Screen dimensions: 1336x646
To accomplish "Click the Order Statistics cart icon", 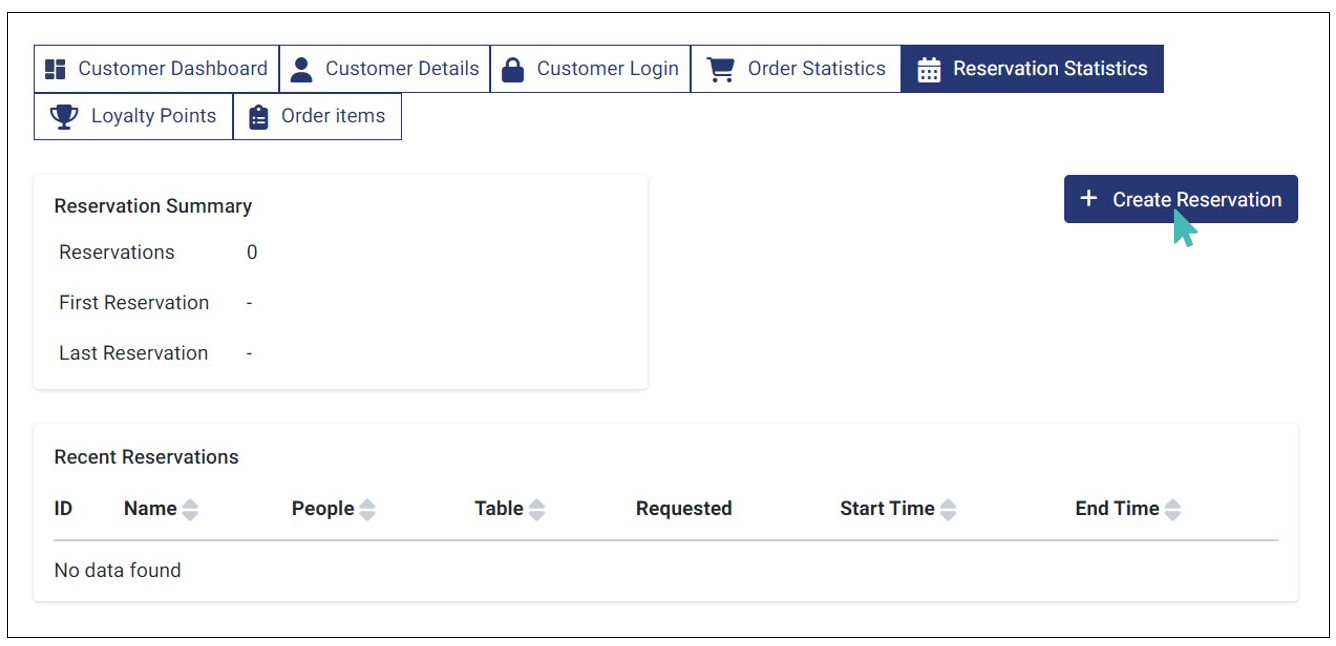I will (x=720, y=69).
